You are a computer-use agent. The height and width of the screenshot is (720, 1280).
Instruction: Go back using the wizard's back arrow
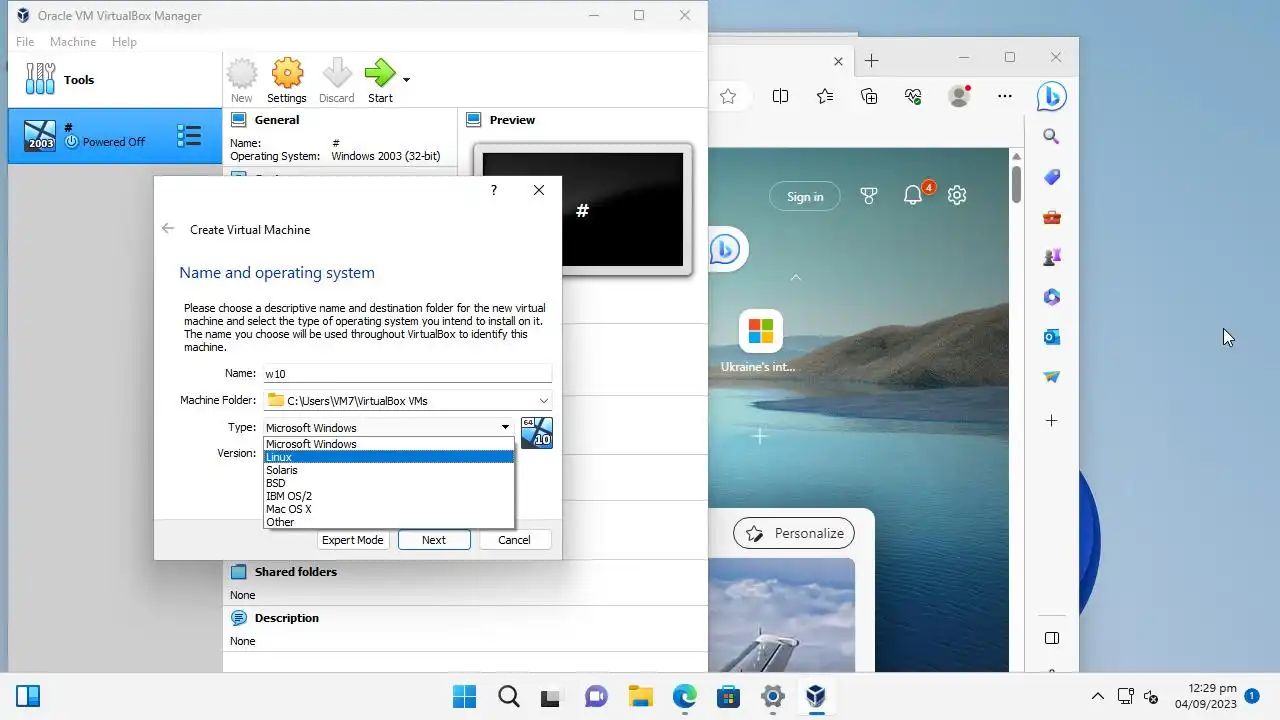click(168, 229)
